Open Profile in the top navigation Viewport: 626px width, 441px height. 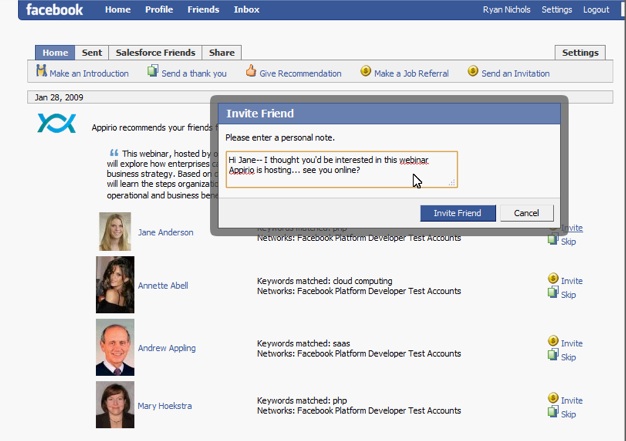point(159,10)
